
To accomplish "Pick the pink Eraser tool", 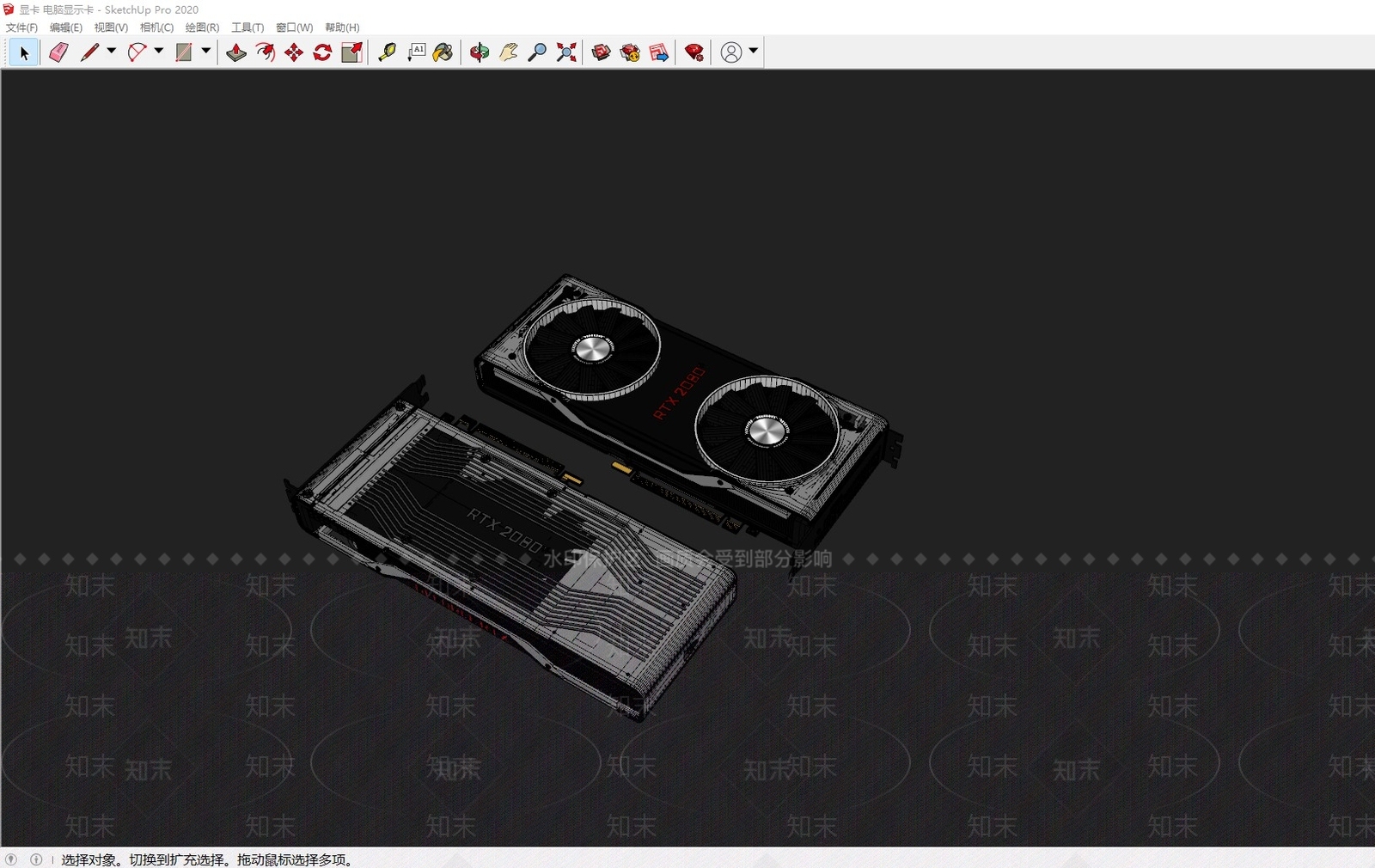I will coord(58,52).
